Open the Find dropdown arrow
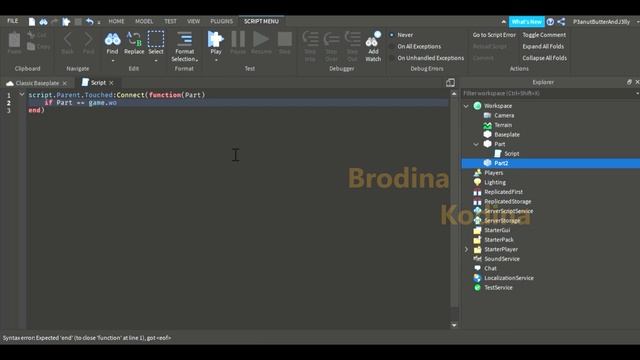640x360 pixels. [113, 61]
